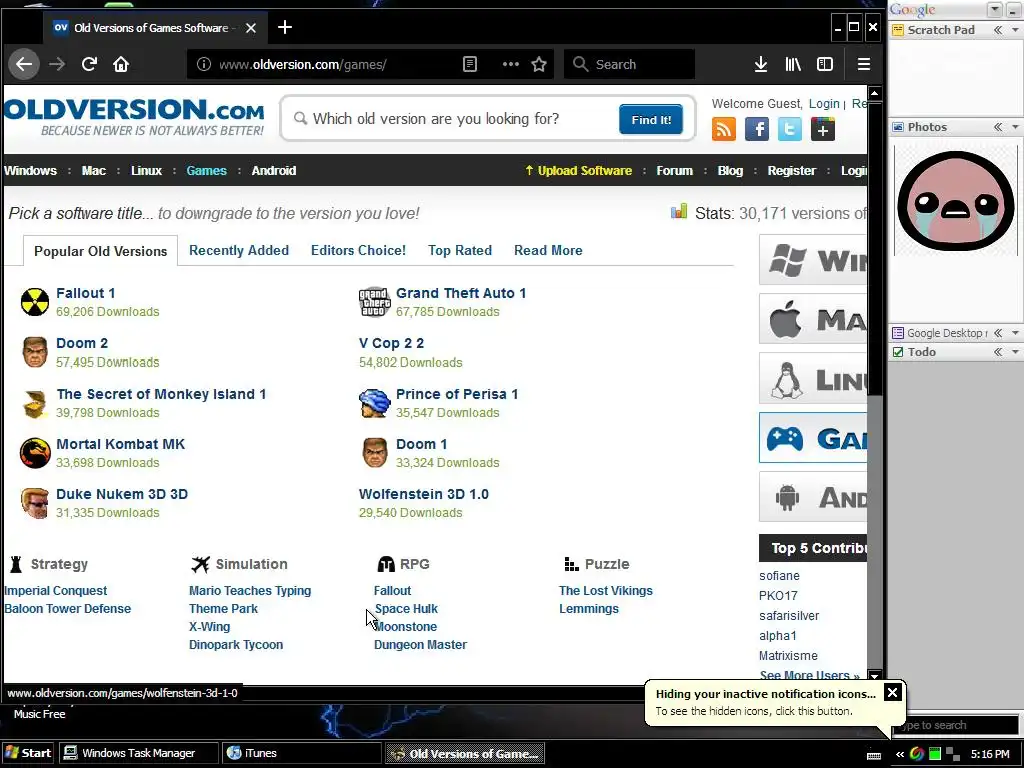Open the Twitter icon in site header
1024x768 pixels.
[x=790, y=129]
